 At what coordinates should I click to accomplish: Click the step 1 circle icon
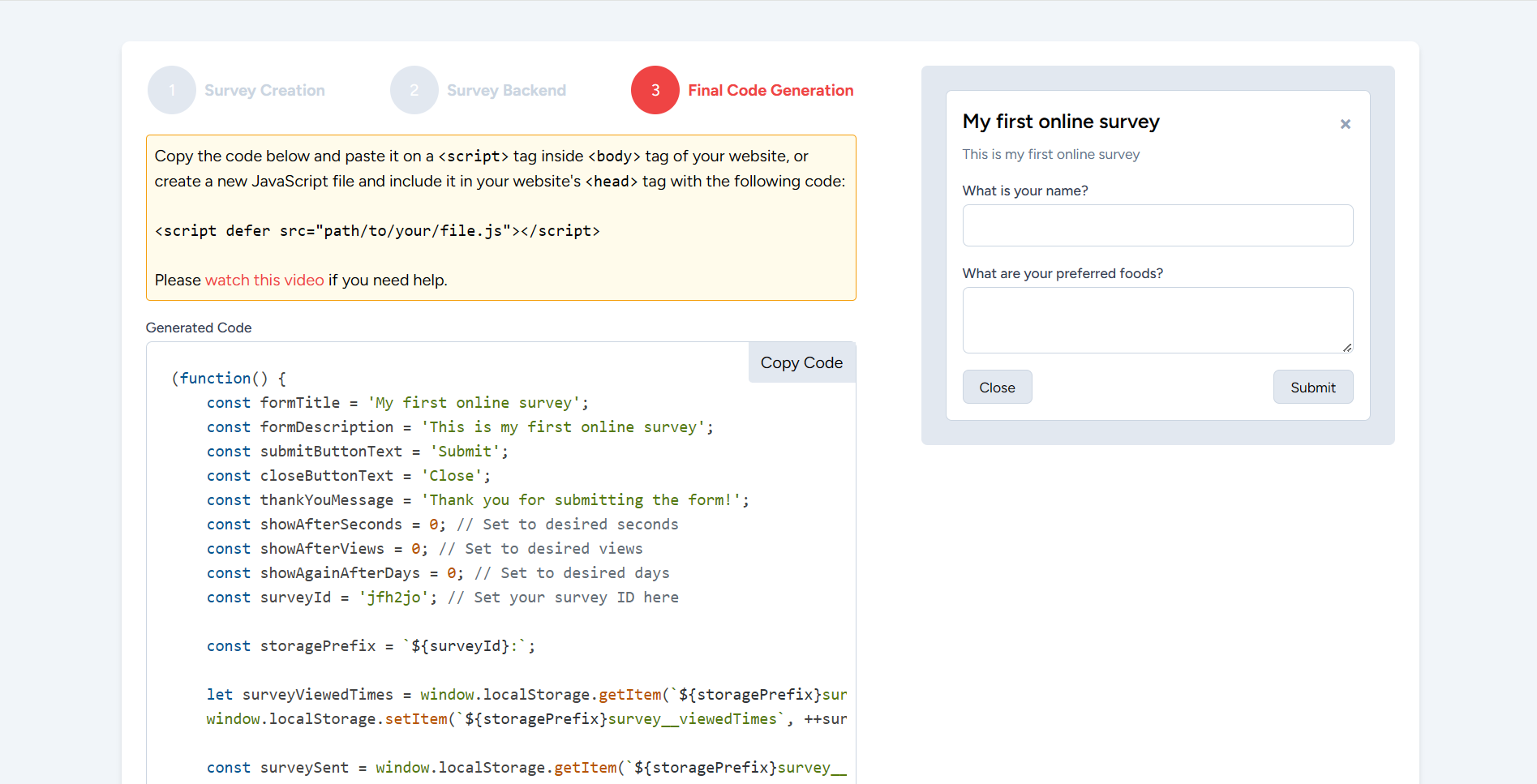(172, 90)
